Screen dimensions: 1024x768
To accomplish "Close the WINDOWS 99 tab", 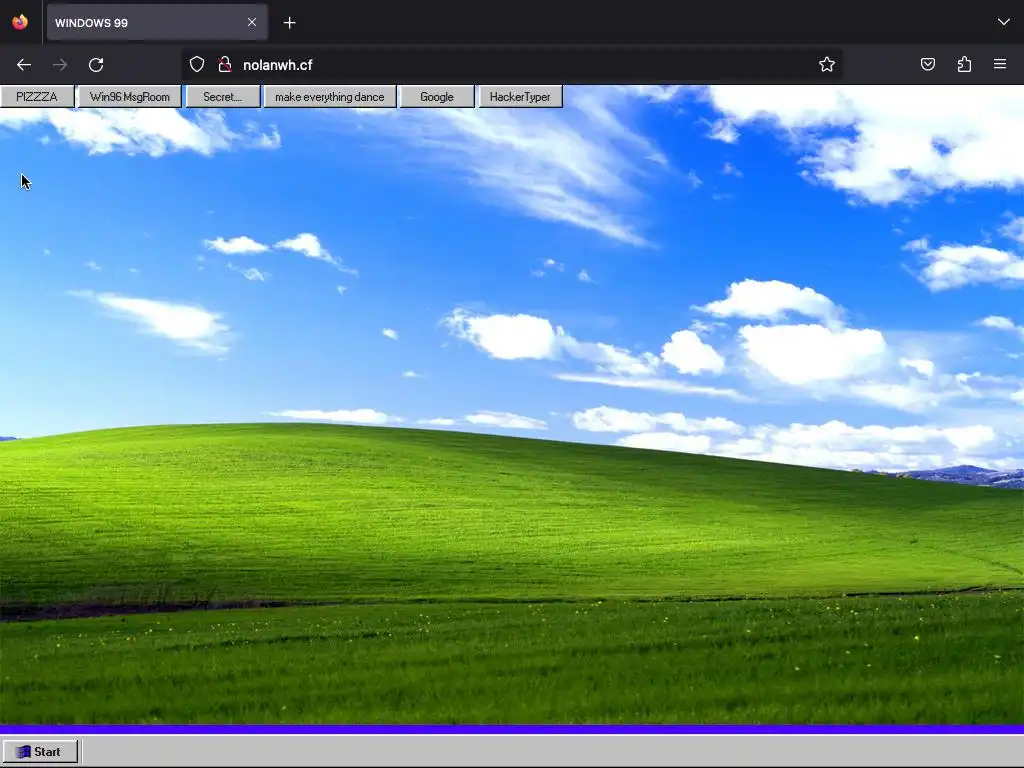I will pos(252,22).
